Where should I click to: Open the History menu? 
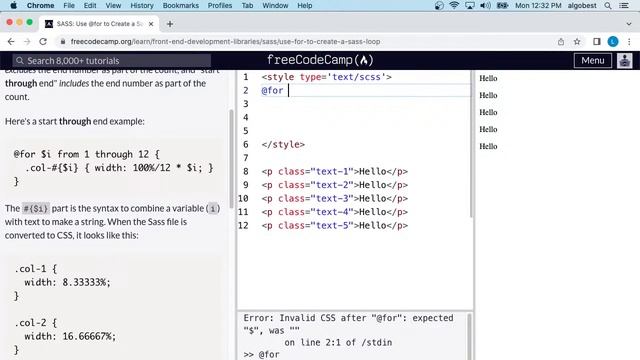(142, 5)
